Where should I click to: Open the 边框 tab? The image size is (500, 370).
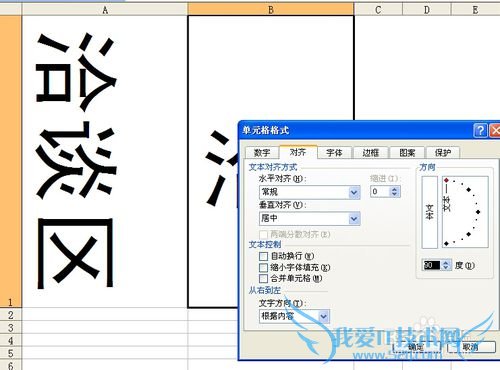point(370,153)
